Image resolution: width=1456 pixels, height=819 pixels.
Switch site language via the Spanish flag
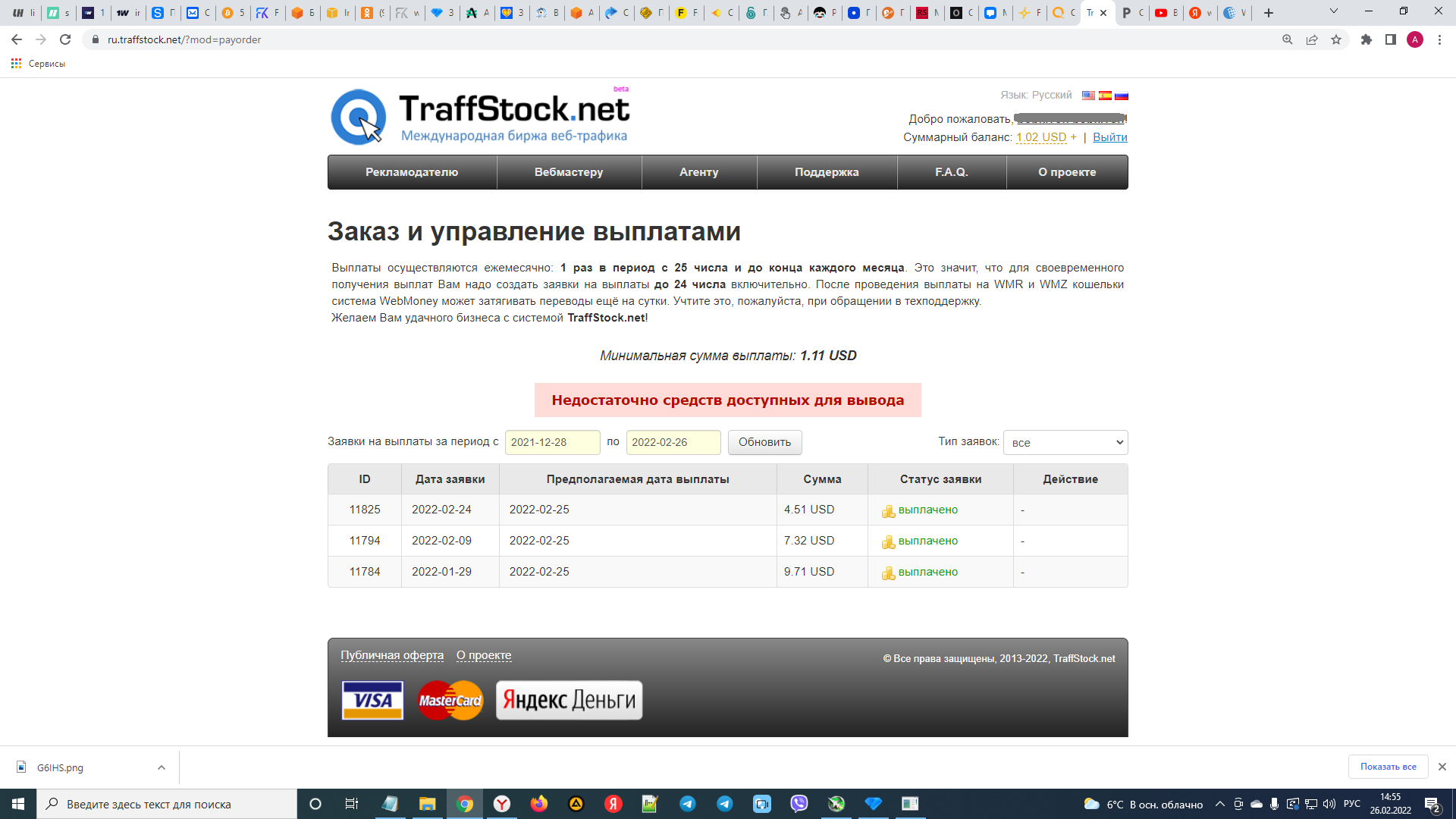click(x=1105, y=96)
